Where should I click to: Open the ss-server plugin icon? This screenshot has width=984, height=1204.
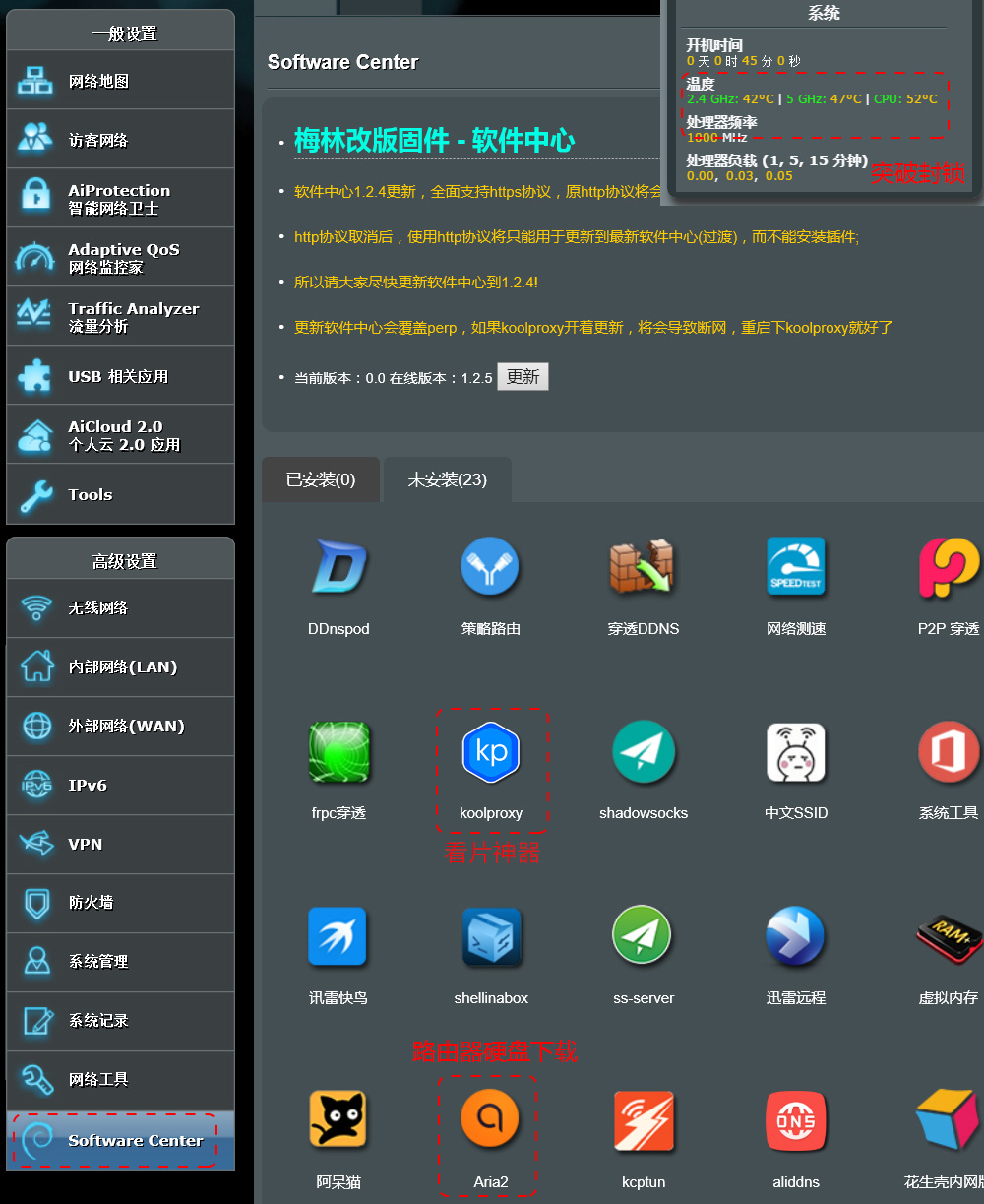[643, 936]
